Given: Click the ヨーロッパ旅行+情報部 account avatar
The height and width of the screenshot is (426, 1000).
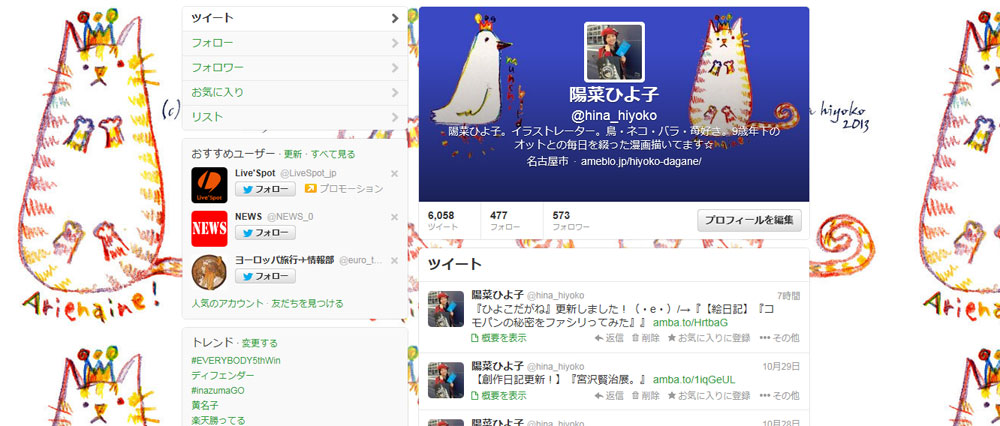Looking at the screenshot, I should tap(208, 271).
